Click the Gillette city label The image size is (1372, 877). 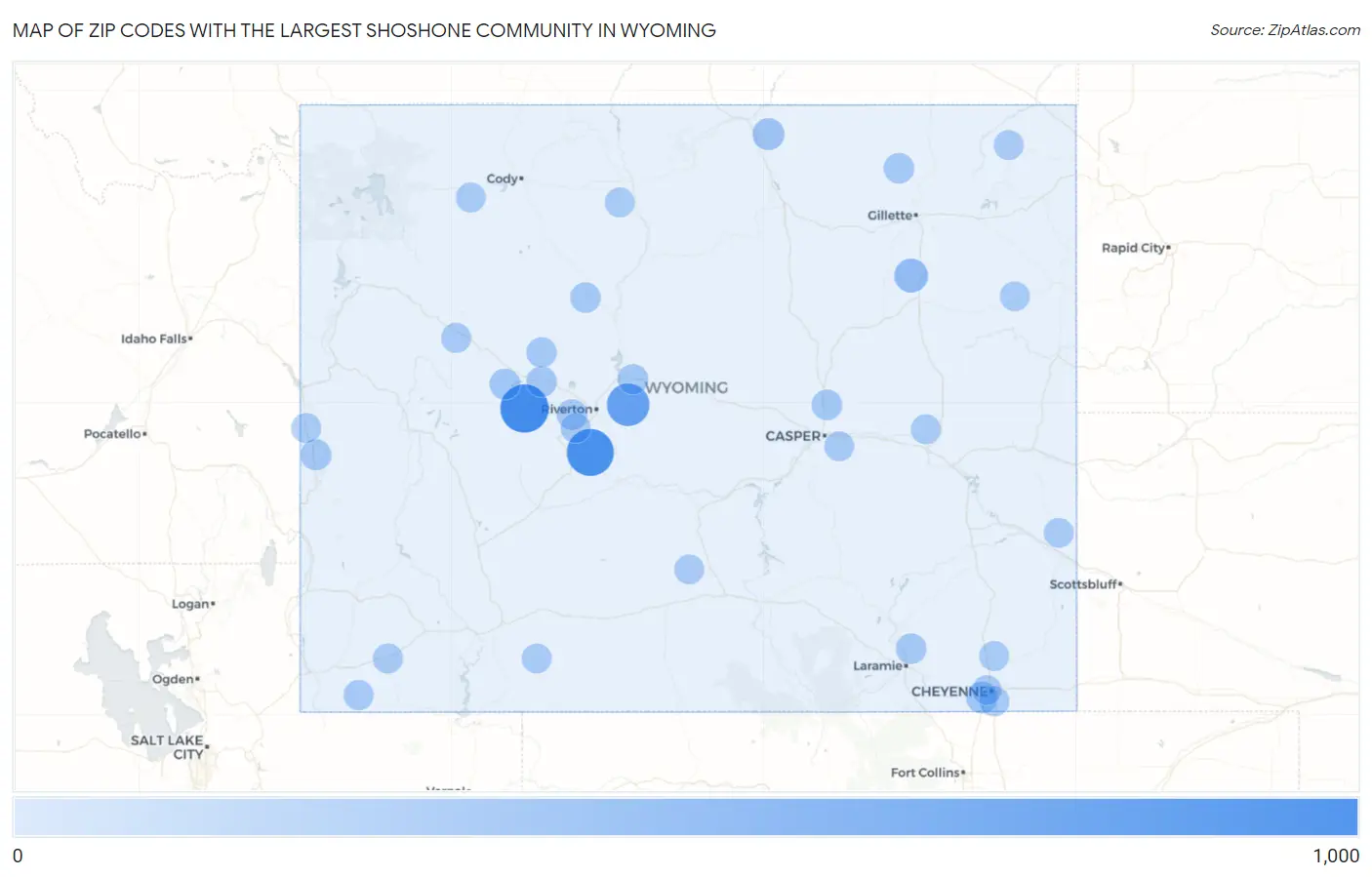[892, 216]
